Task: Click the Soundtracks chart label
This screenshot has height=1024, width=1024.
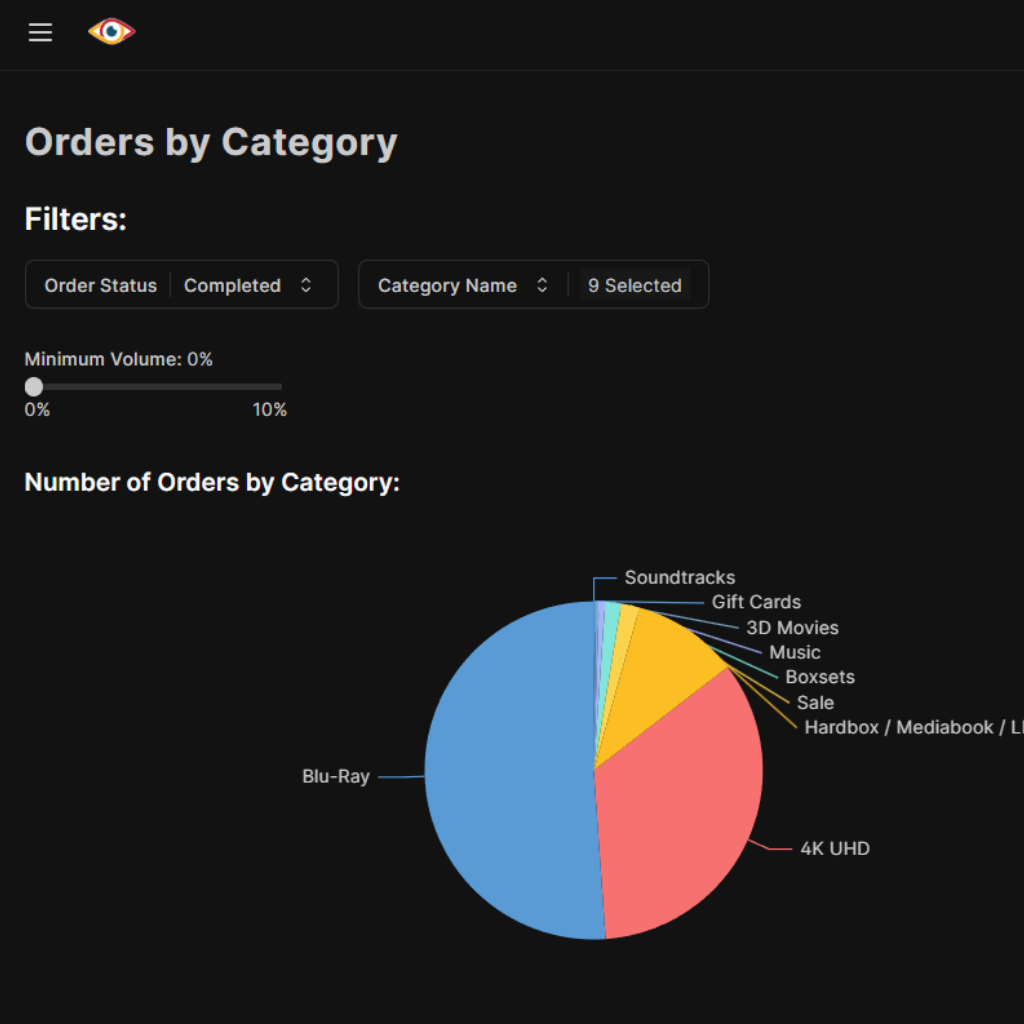Action: (679, 577)
